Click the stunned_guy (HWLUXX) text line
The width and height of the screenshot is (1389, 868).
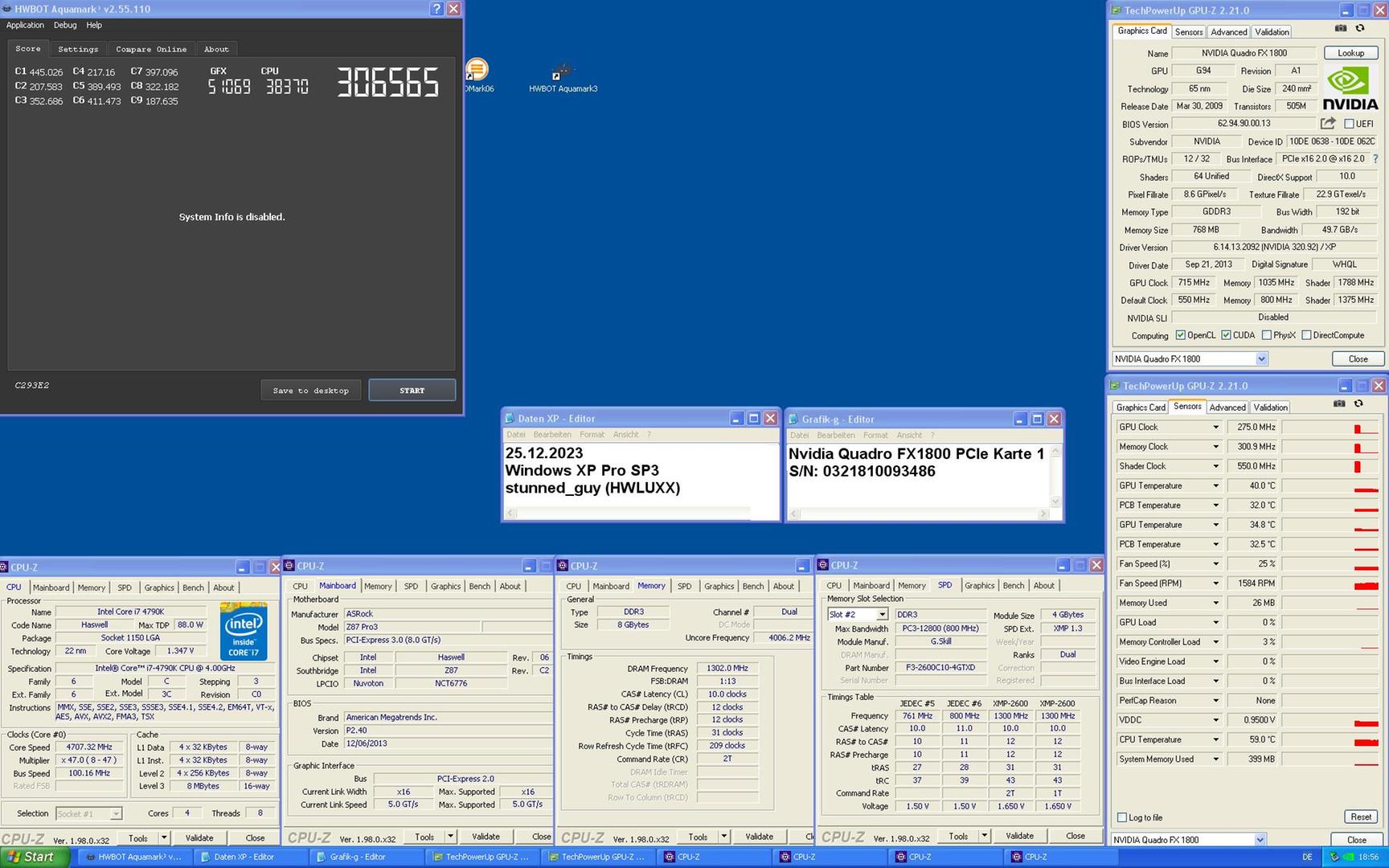[592, 488]
